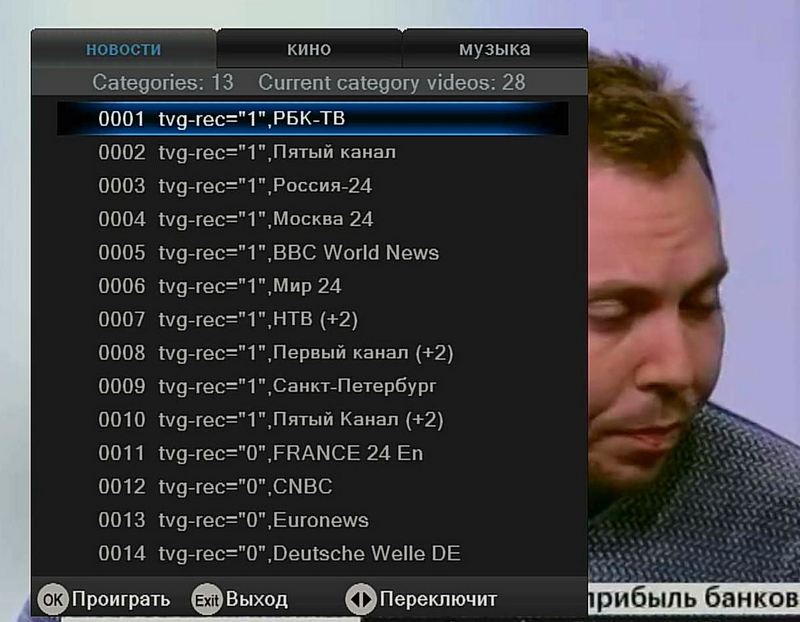Select channel 0004 Москва 24
This screenshot has width=800, height=622.
tap(313, 219)
